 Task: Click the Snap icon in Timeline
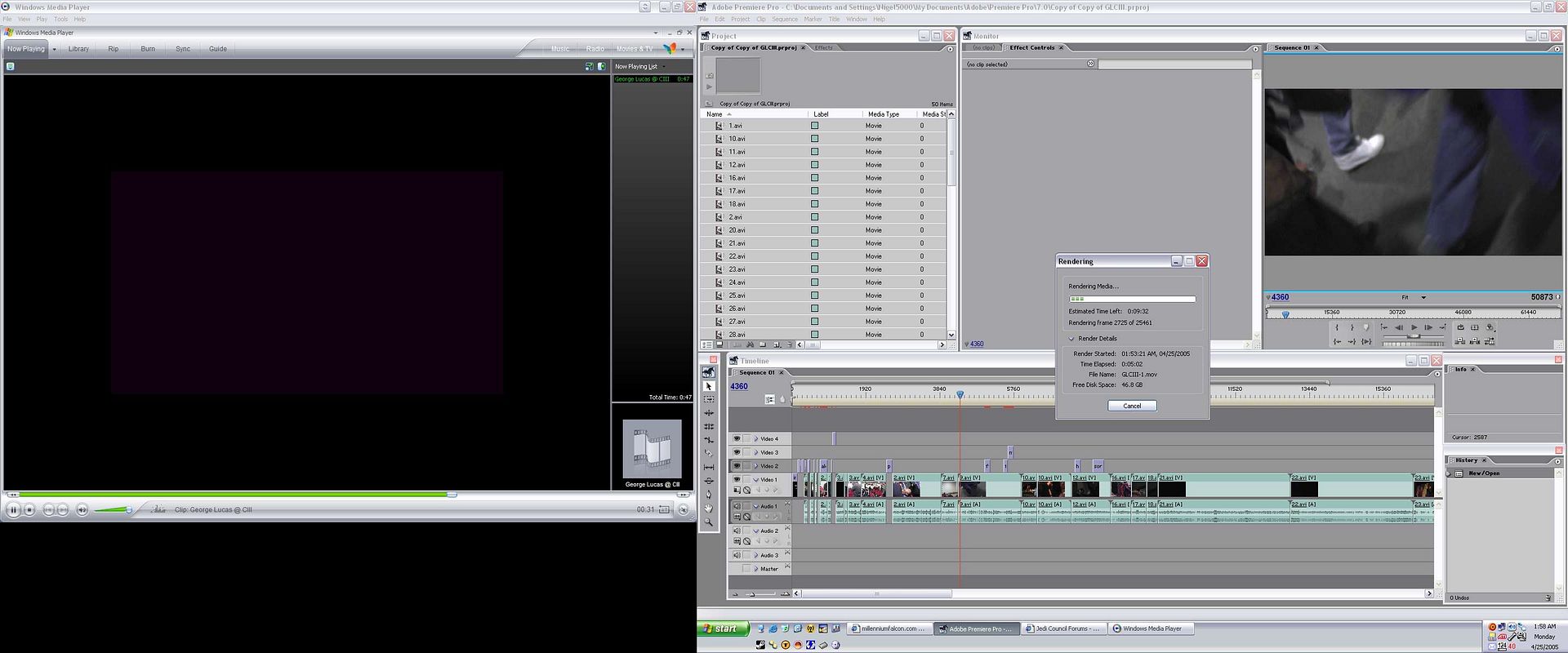pyautogui.click(x=769, y=399)
